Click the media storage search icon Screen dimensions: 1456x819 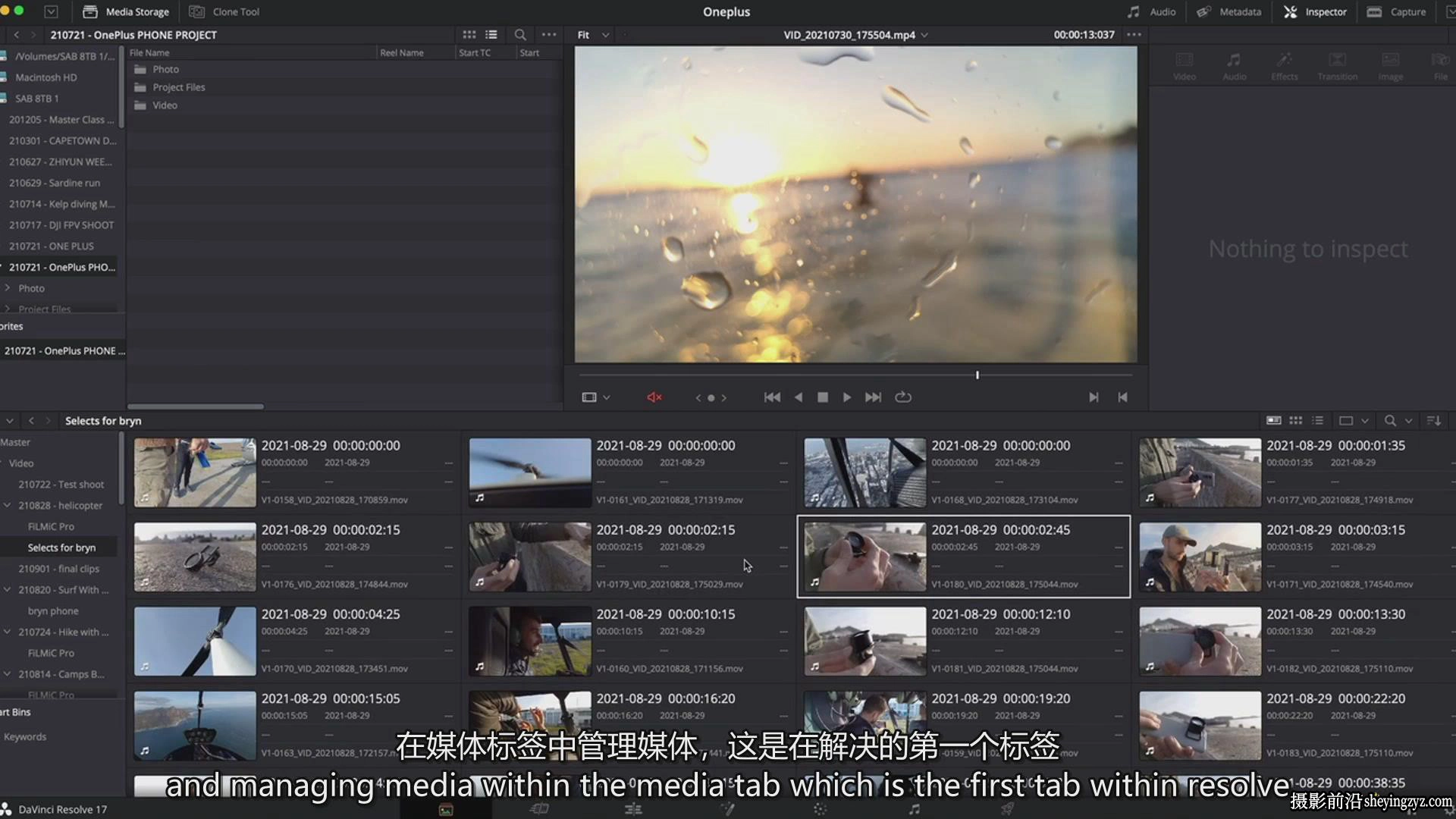[520, 34]
